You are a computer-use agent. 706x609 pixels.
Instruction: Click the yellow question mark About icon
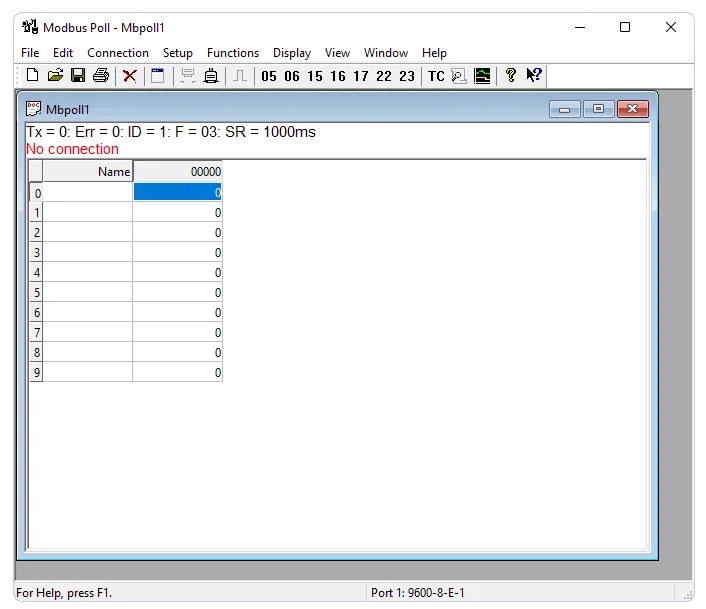[510, 75]
